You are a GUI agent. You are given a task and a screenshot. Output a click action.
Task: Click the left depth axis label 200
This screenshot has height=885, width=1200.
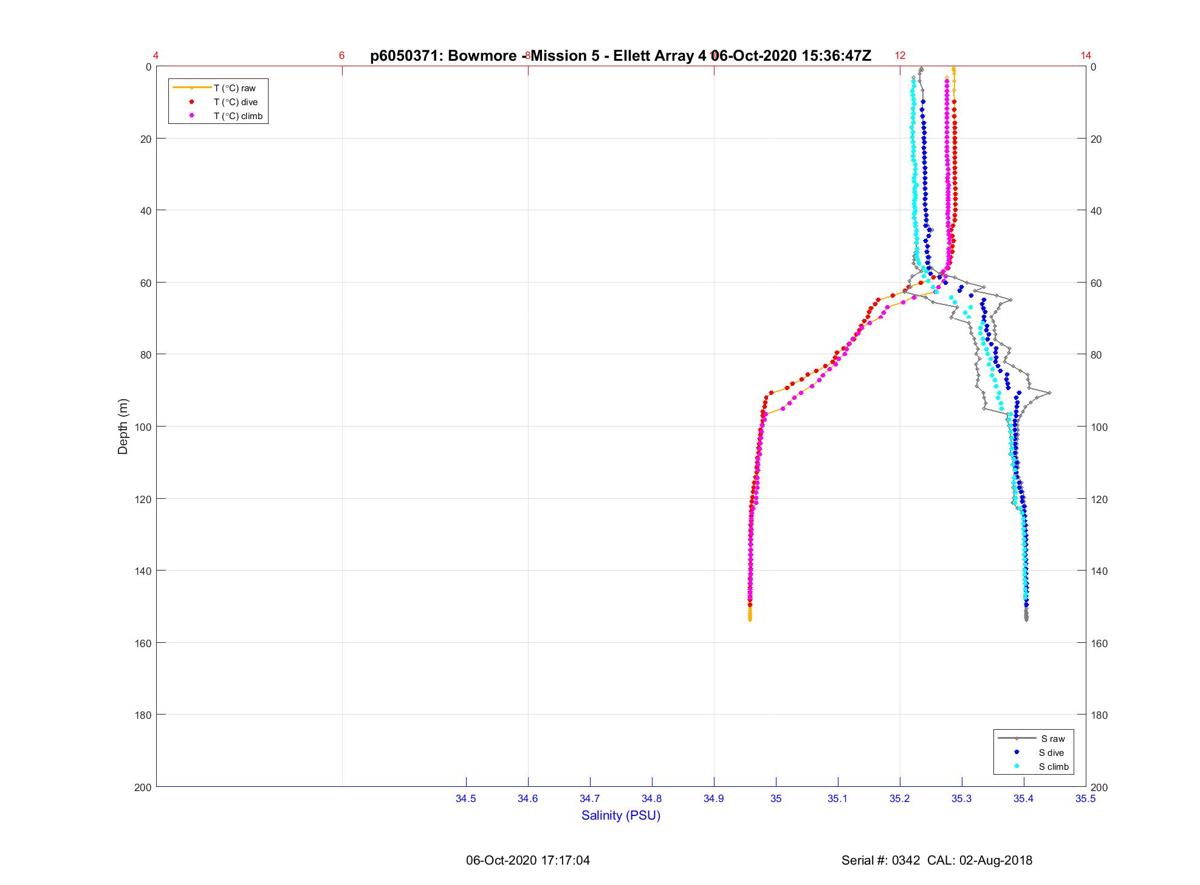point(141,787)
